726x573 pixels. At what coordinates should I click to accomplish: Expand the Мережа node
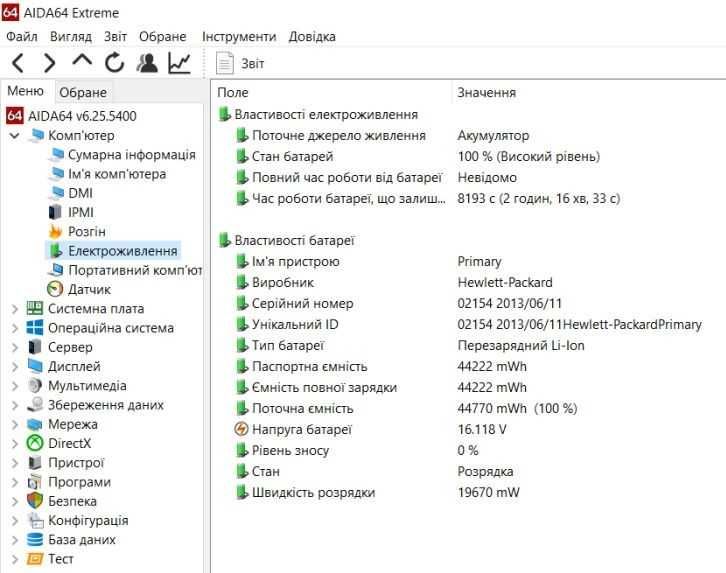pos(14,424)
